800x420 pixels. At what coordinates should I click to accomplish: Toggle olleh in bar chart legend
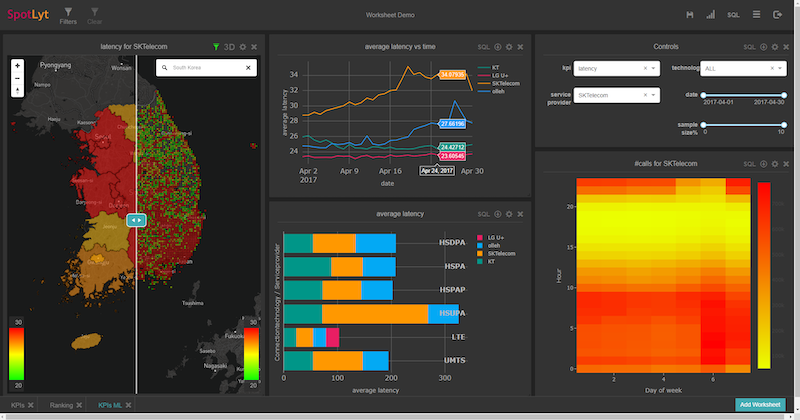[x=488, y=245]
